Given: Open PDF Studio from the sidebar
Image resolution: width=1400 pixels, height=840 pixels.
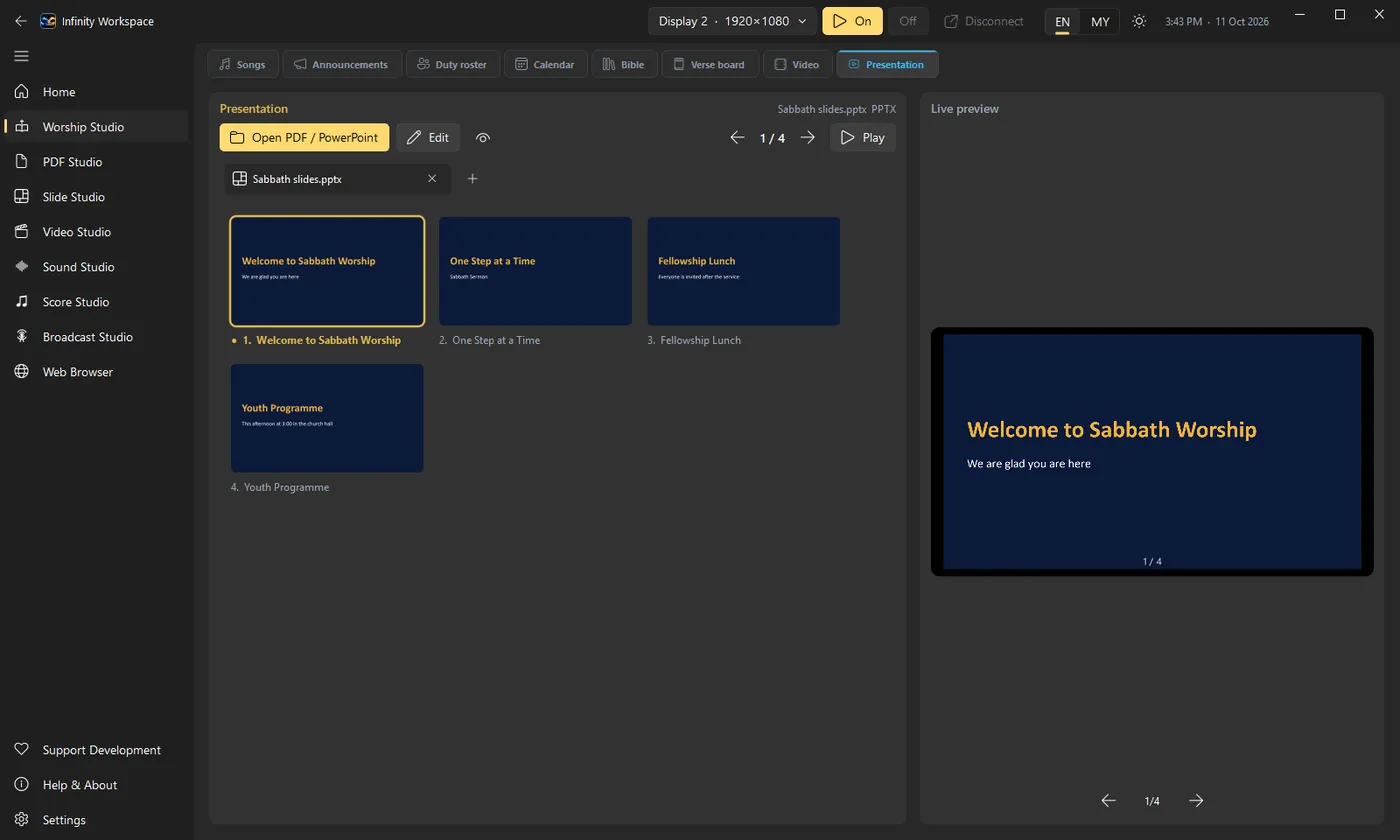Looking at the screenshot, I should pyautogui.click(x=96, y=162).
